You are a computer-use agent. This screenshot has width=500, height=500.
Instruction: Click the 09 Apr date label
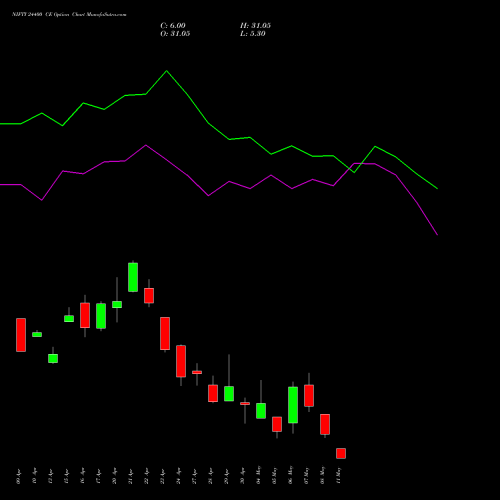pos(18,477)
